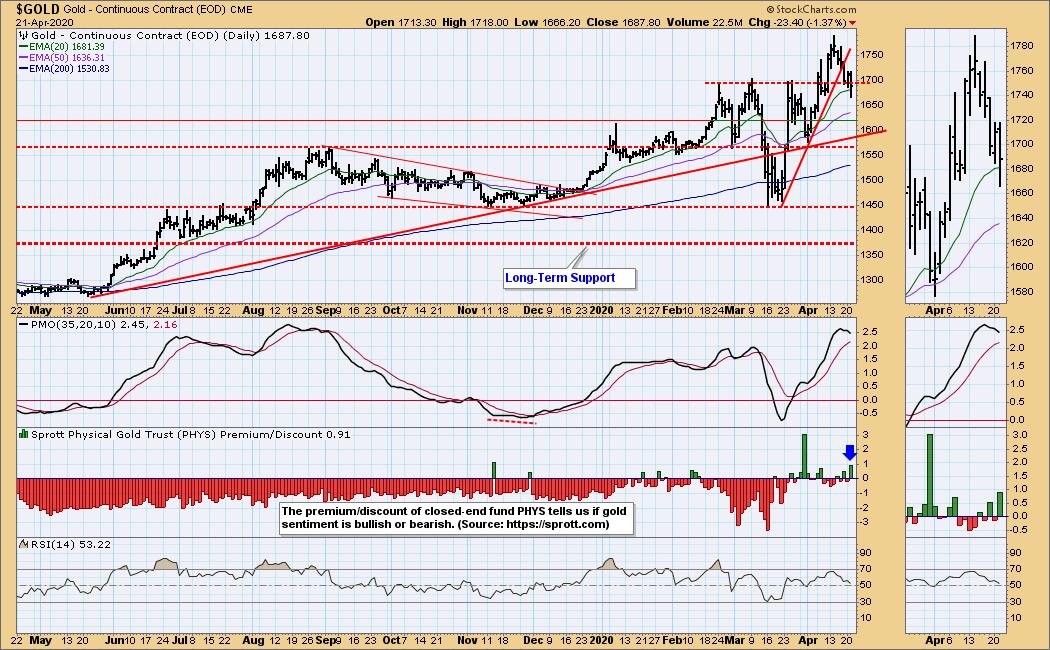Click the blue EMA(200) legend line swatch
The height and width of the screenshot is (650, 1050).
[x=24, y=69]
